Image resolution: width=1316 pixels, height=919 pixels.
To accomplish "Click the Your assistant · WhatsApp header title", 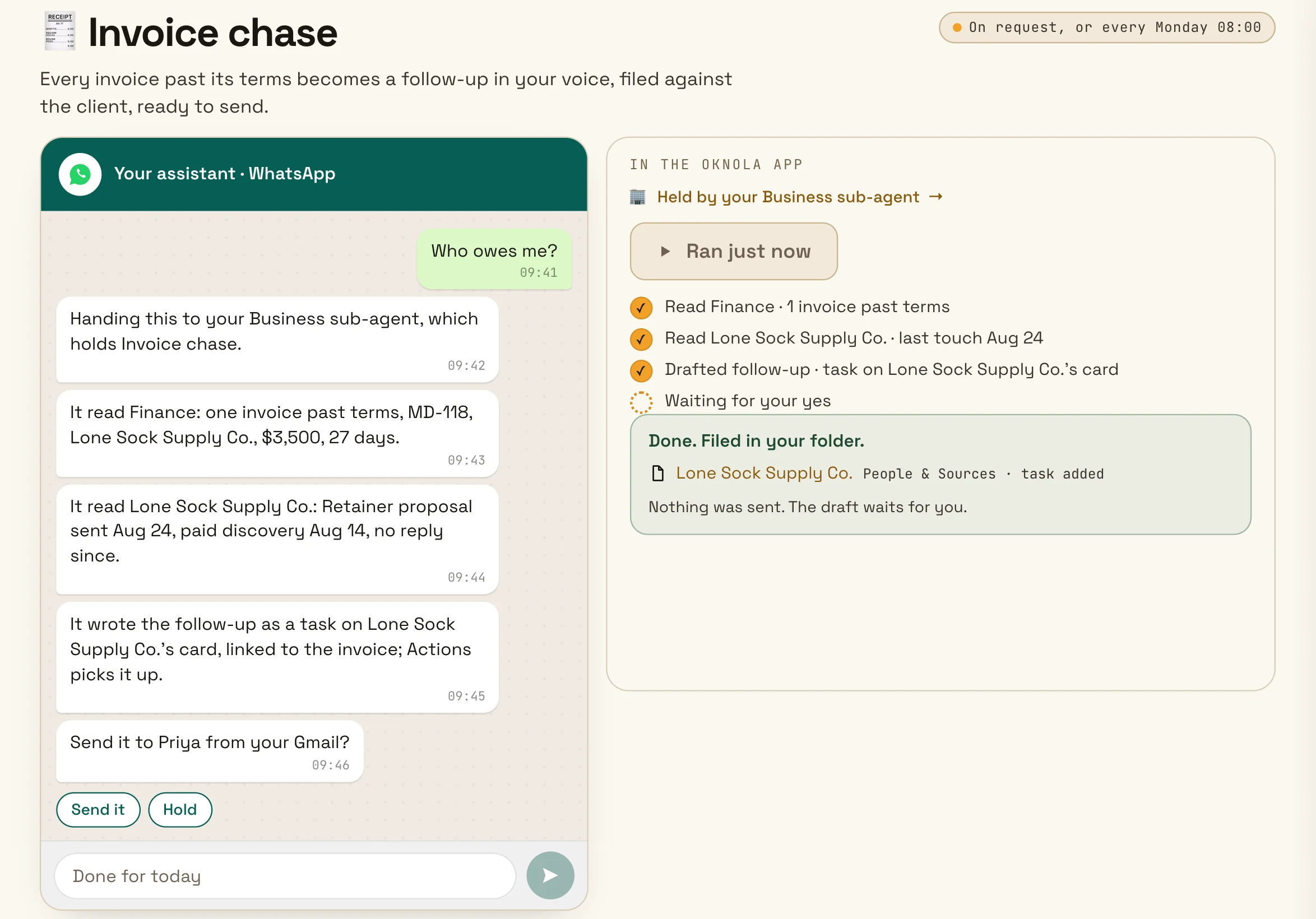I will point(225,174).
